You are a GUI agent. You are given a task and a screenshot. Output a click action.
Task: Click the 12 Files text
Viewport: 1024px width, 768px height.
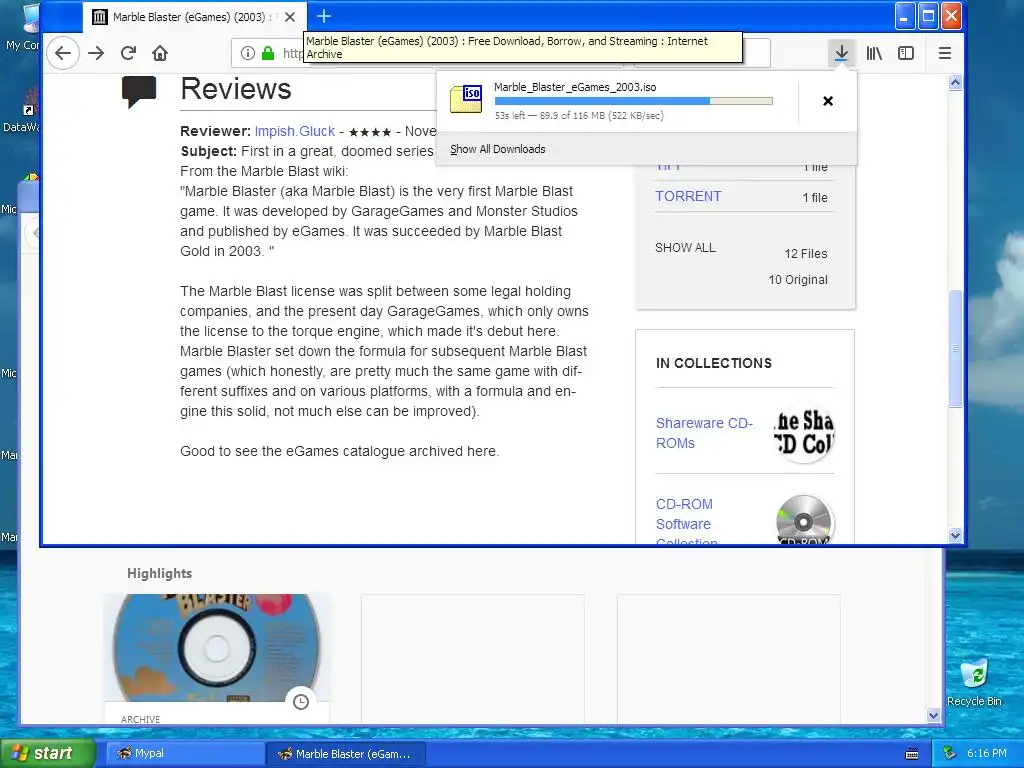click(806, 253)
